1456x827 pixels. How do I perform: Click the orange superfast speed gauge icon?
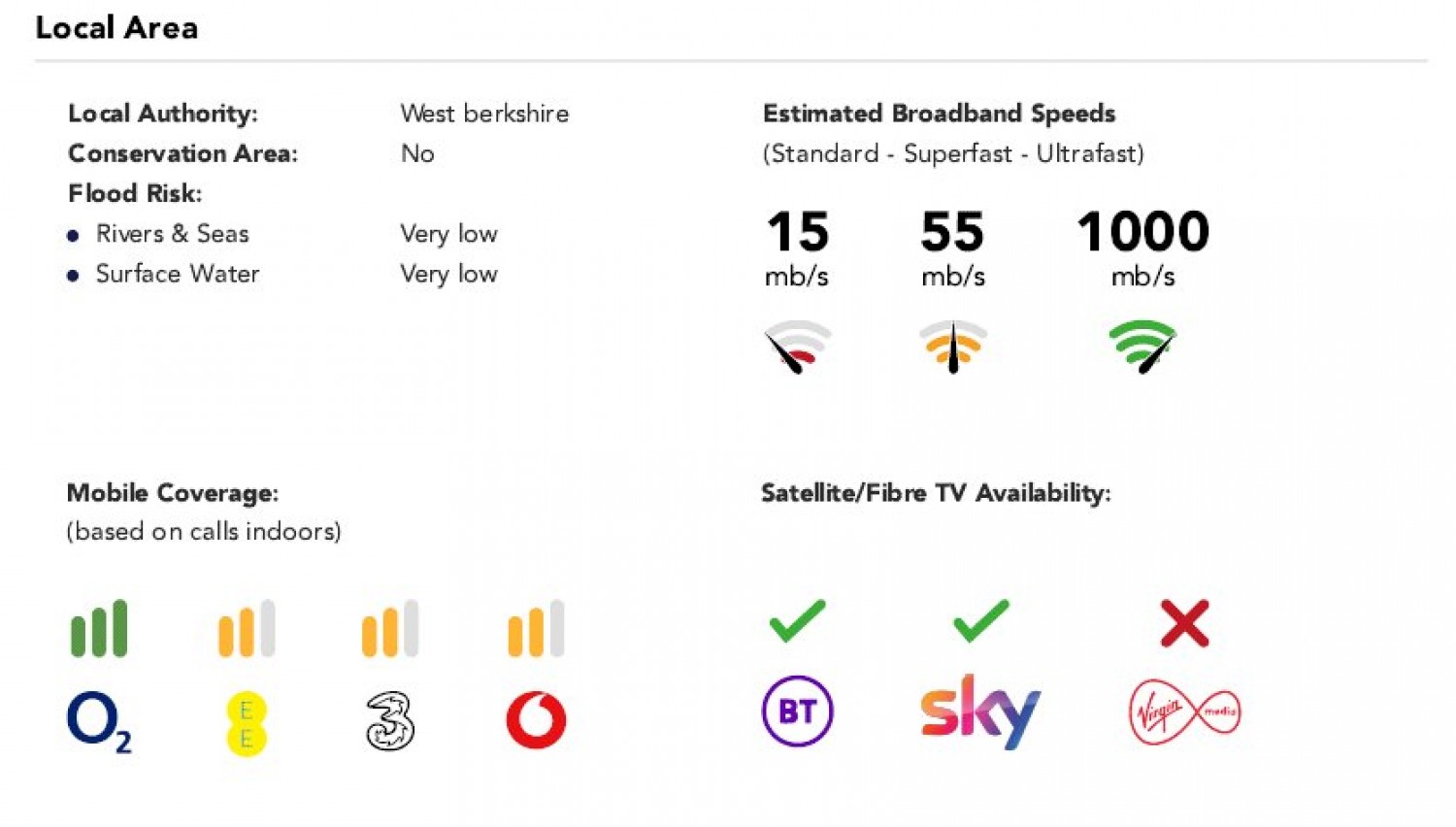(953, 346)
